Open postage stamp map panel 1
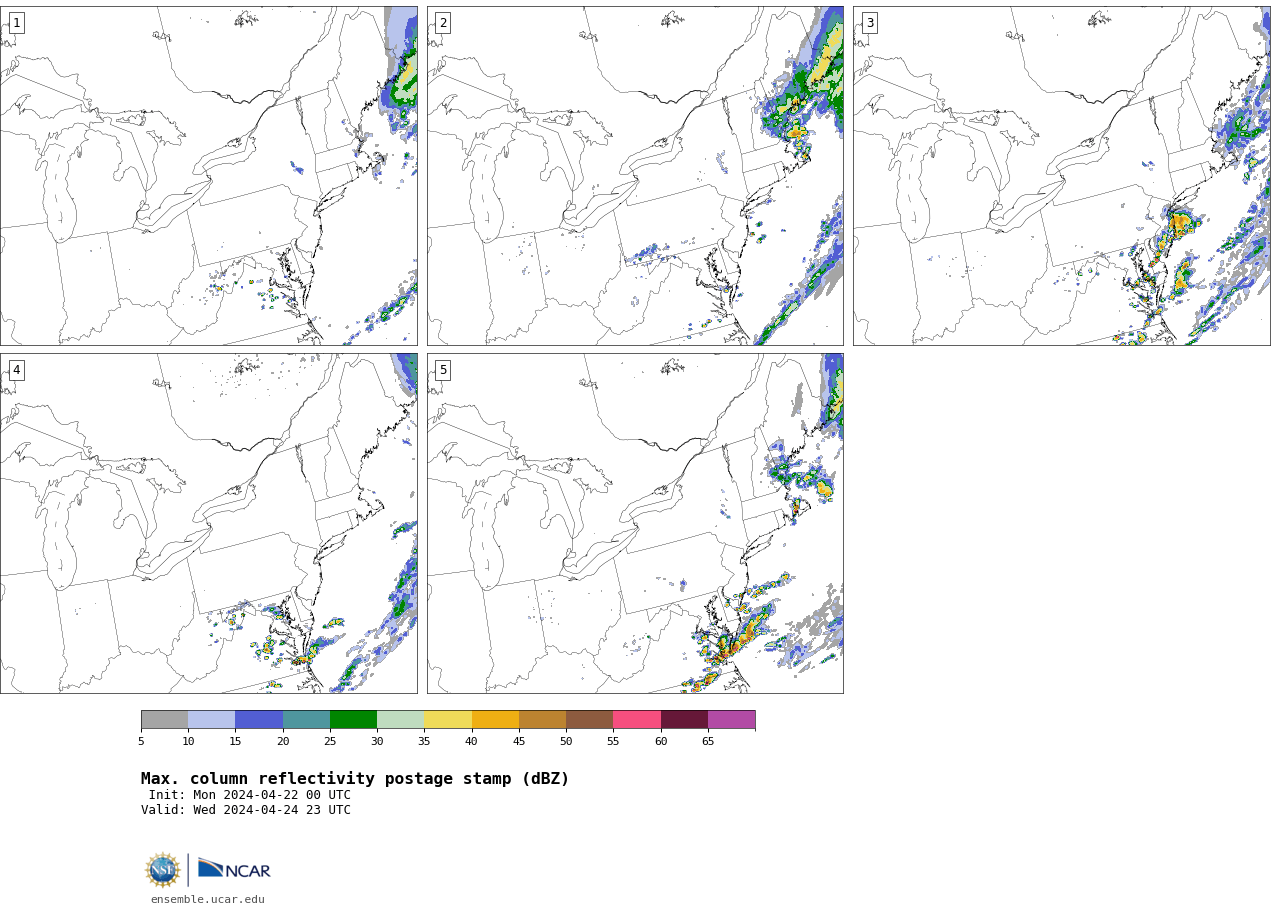 tap(208, 176)
